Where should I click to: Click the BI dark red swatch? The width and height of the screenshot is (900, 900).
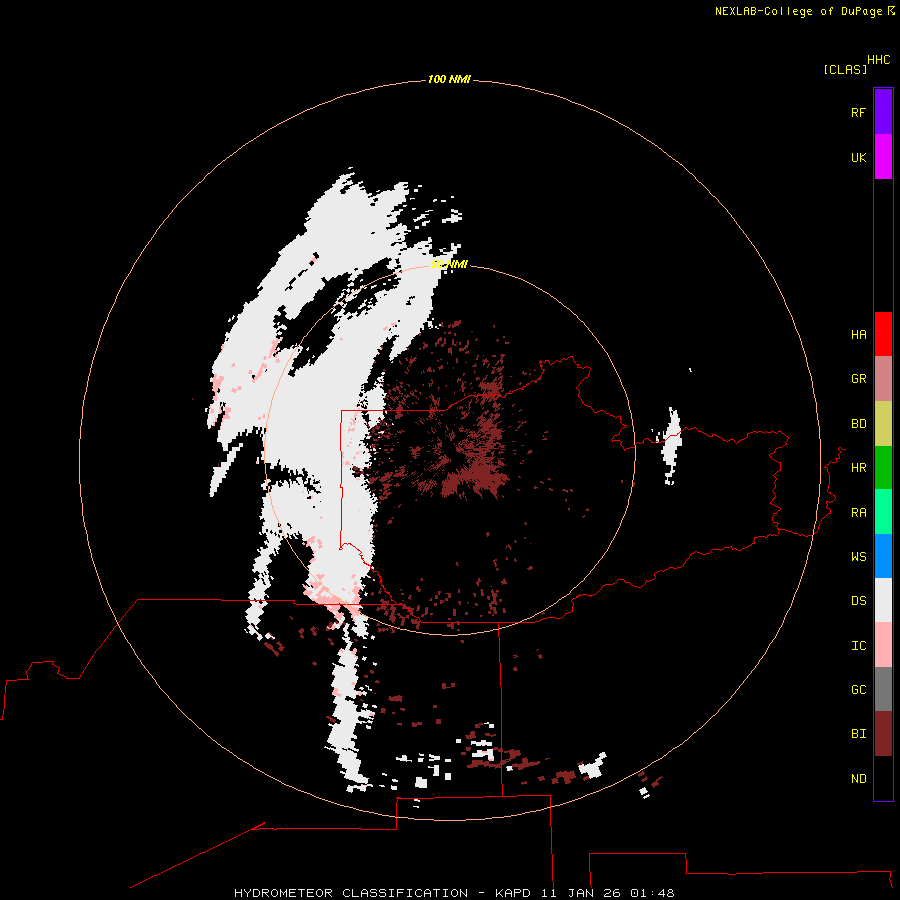click(883, 734)
